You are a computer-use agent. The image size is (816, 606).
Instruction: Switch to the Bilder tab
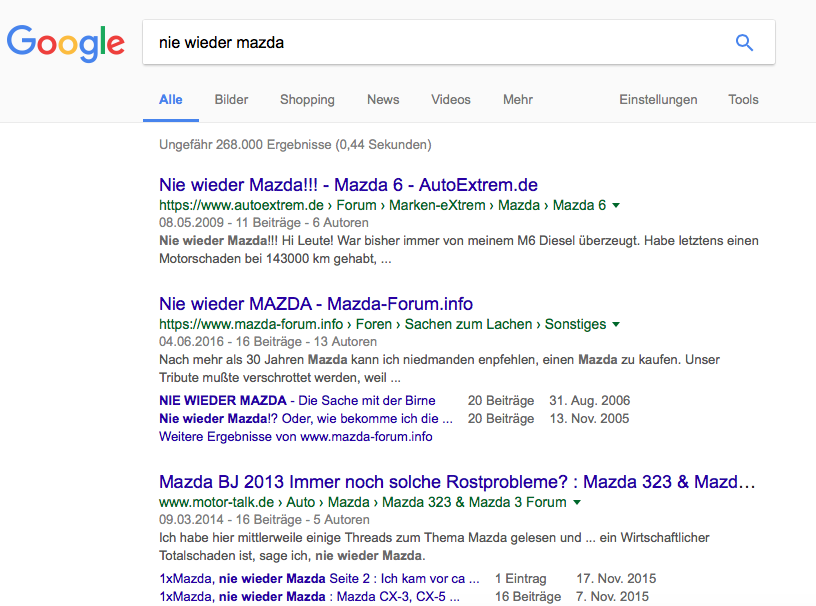click(x=232, y=99)
